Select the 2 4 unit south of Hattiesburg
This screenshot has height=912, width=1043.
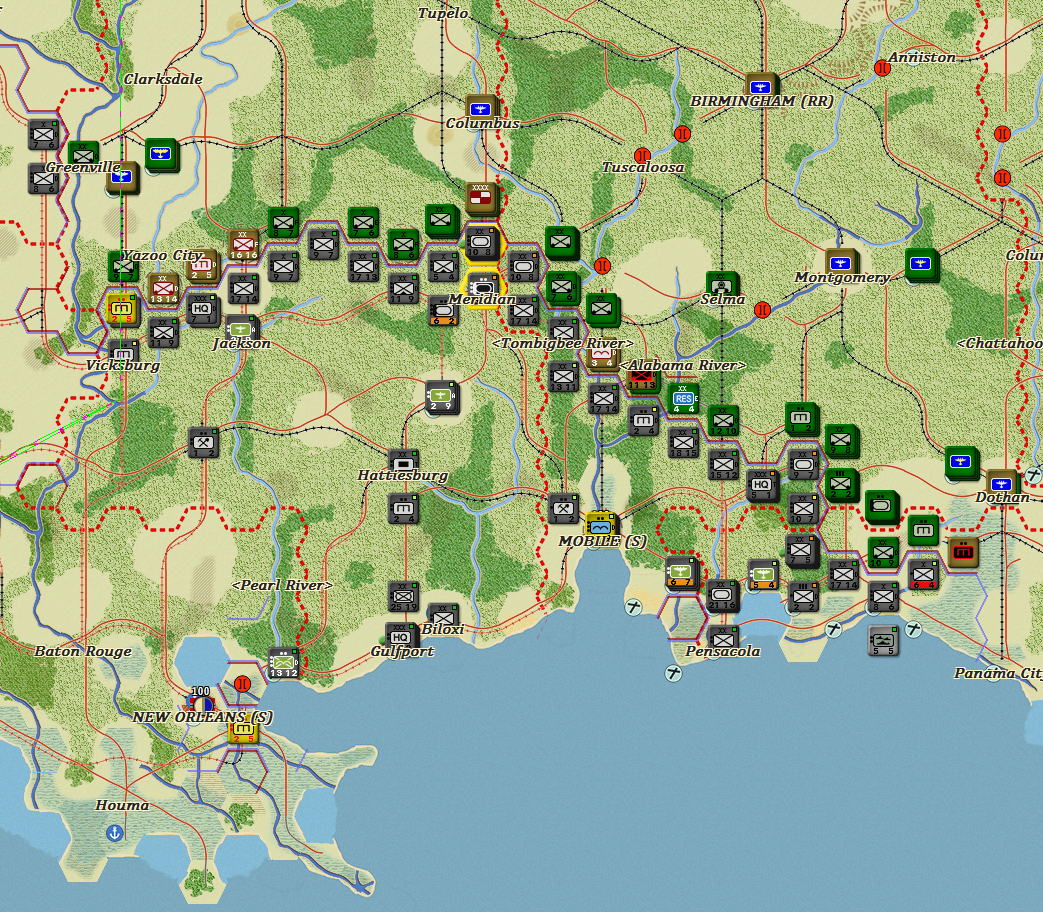pos(403,509)
